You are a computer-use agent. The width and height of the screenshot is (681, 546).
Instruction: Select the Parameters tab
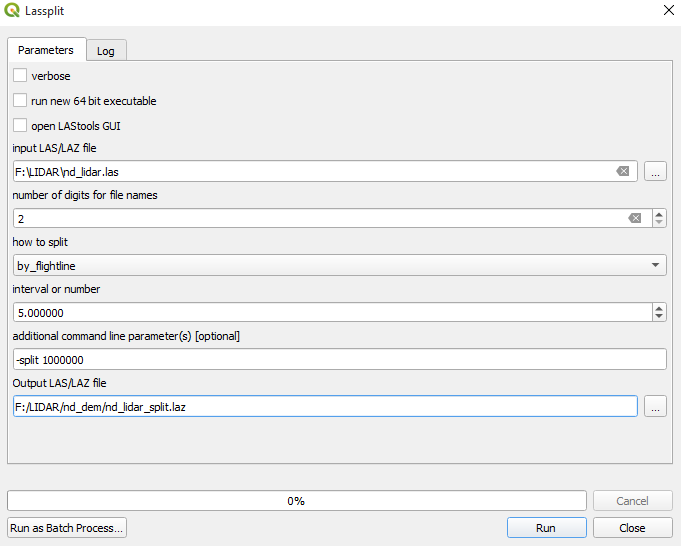pyautogui.click(x=46, y=50)
